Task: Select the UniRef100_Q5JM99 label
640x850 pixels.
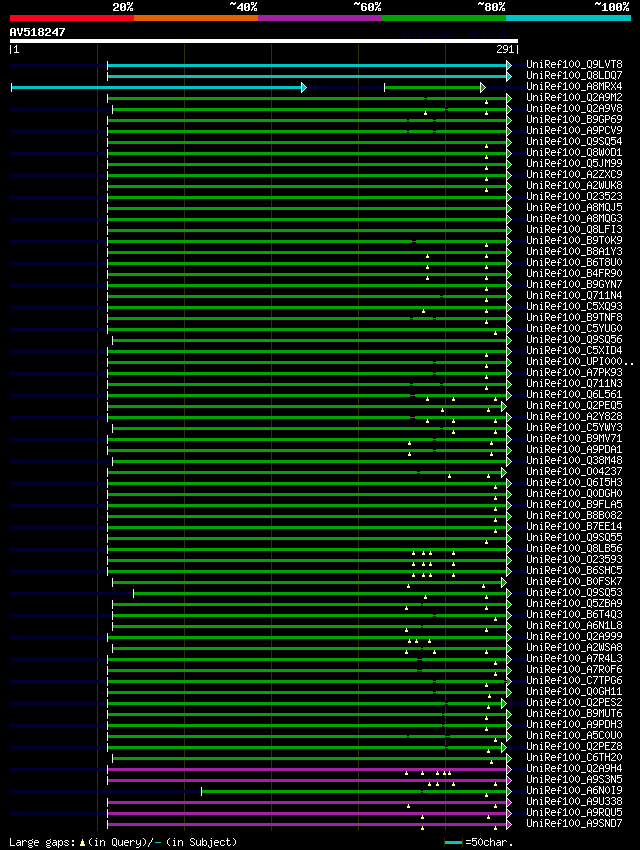Action: click(x=574, y=164)
